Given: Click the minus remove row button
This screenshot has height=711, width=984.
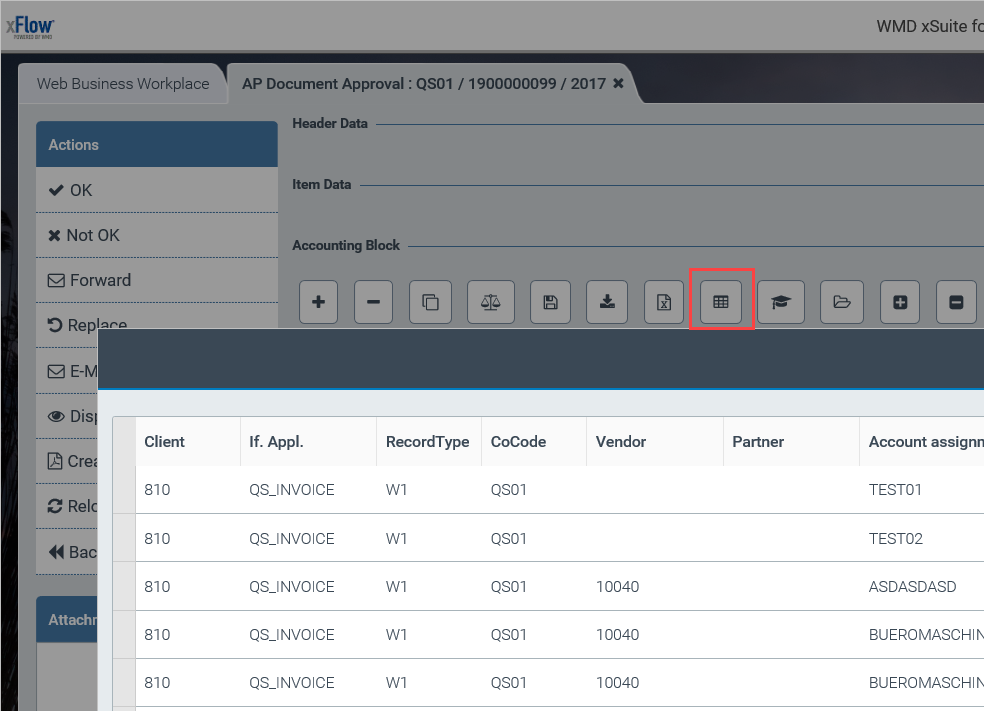Looking at the screenshot, I should click(373, 302).
